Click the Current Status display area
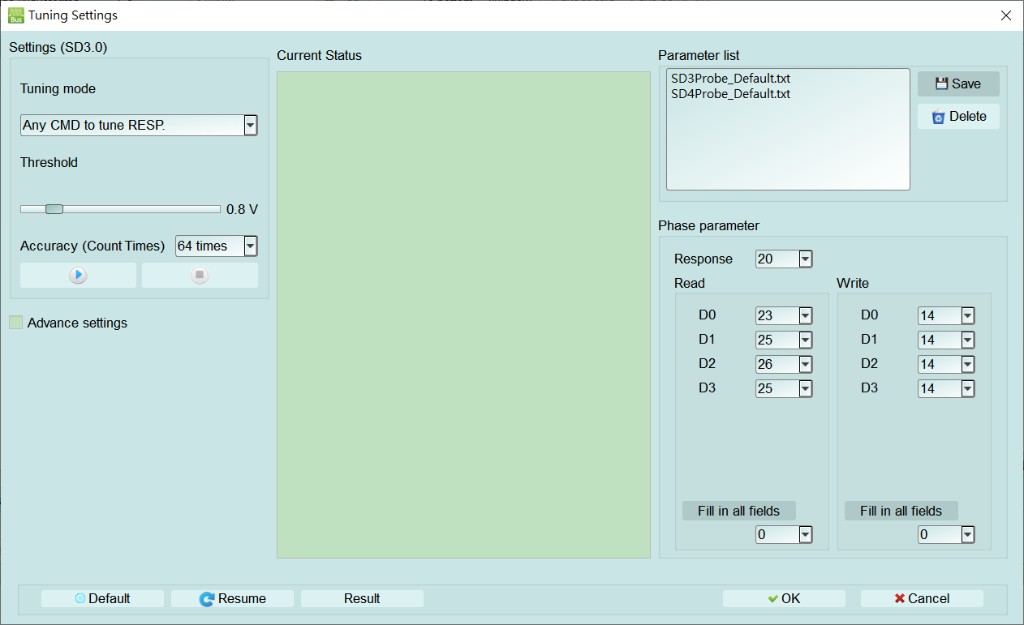 click(464, 315)
